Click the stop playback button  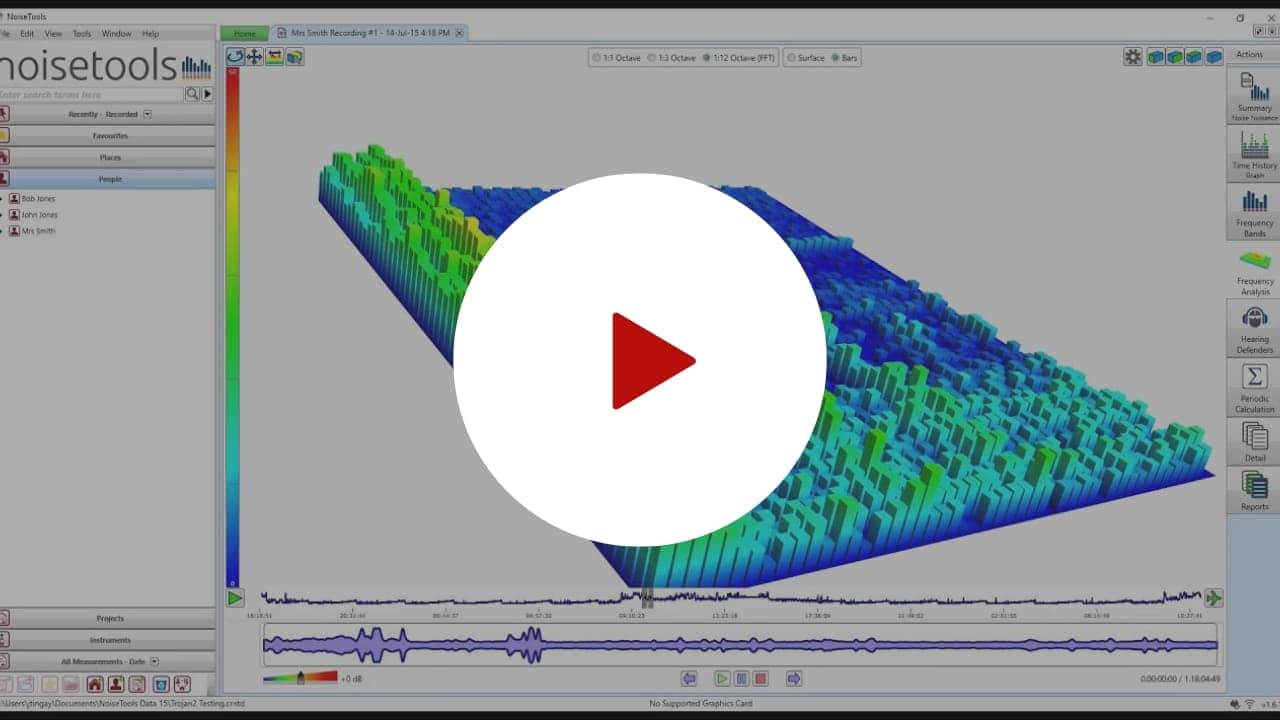point(760,678)
